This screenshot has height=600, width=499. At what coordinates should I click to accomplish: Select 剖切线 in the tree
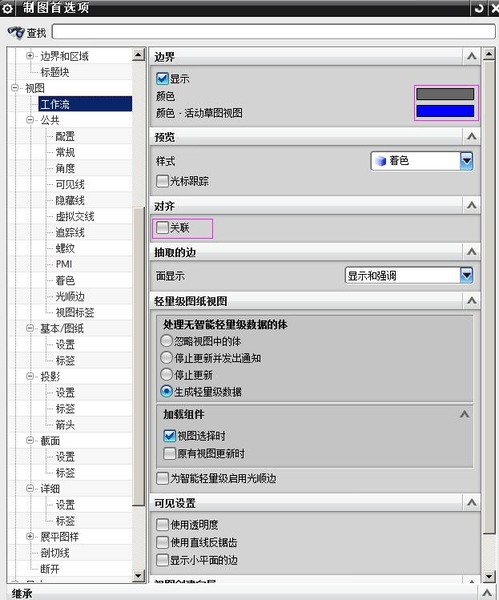(55, 553)
